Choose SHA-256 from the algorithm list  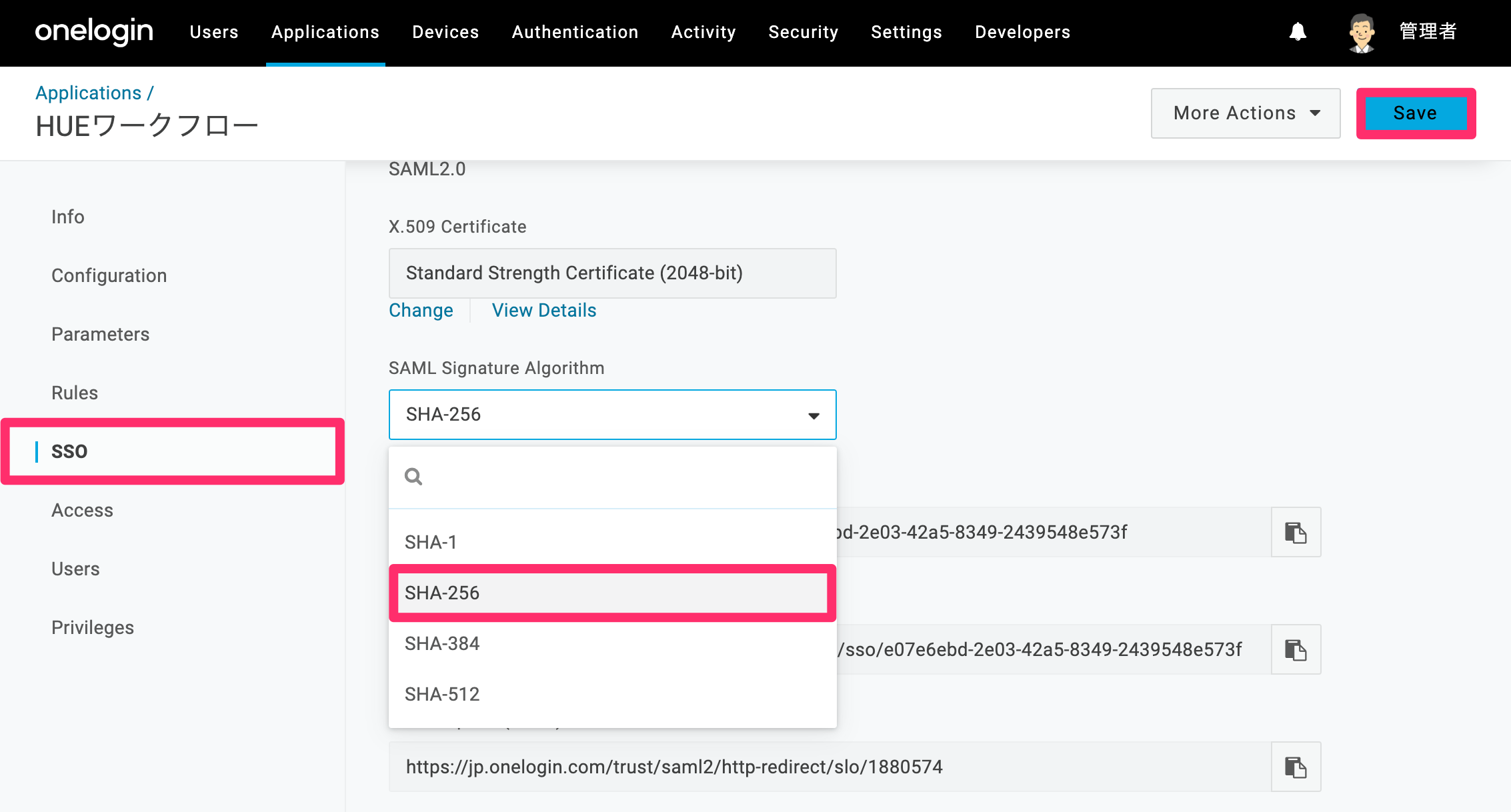pyautogui.click(x=612, y=593)
